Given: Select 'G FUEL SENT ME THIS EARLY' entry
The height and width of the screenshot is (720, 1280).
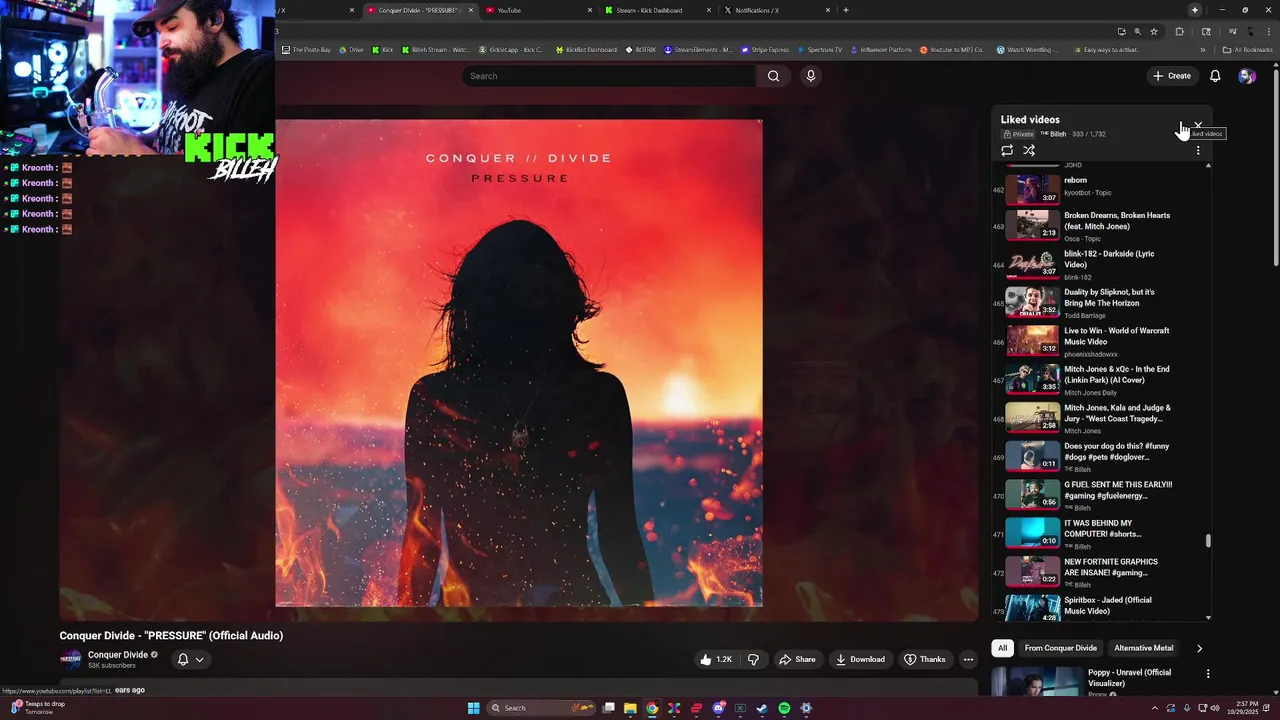Looking at the screenshot, I should [x=1097, y=495].
